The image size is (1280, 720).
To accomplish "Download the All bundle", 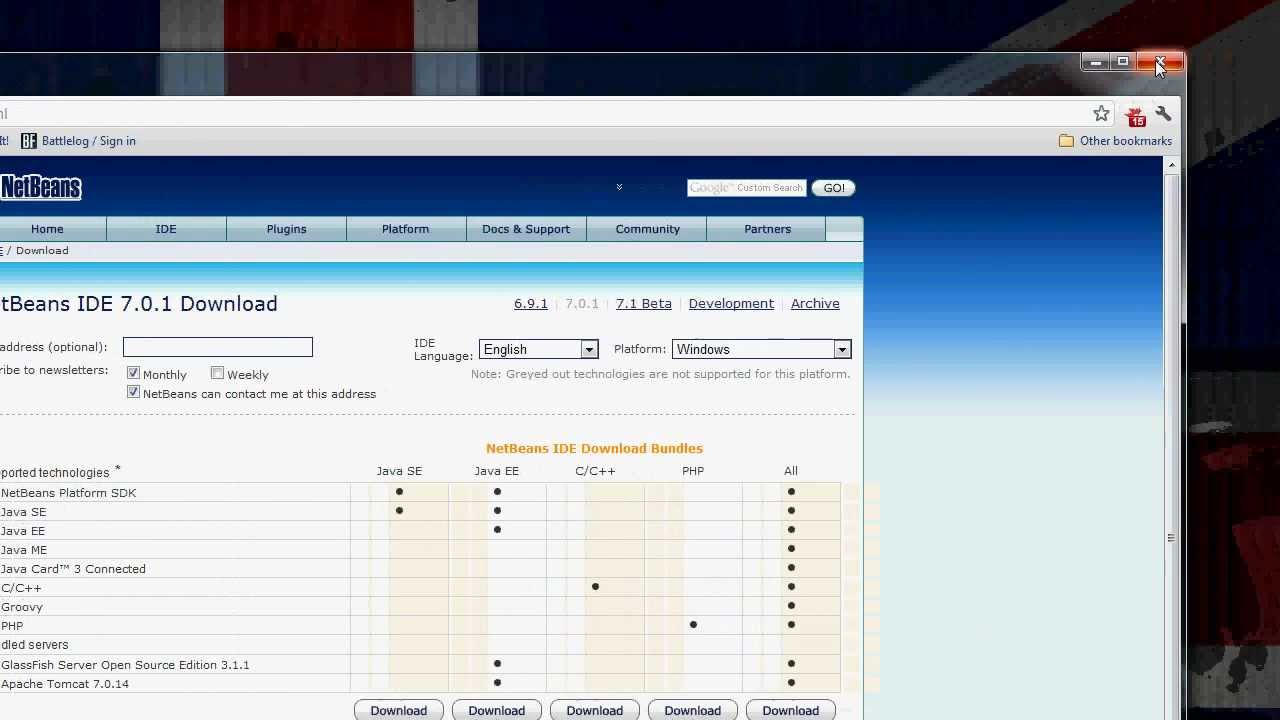I will tap(790, 710).
